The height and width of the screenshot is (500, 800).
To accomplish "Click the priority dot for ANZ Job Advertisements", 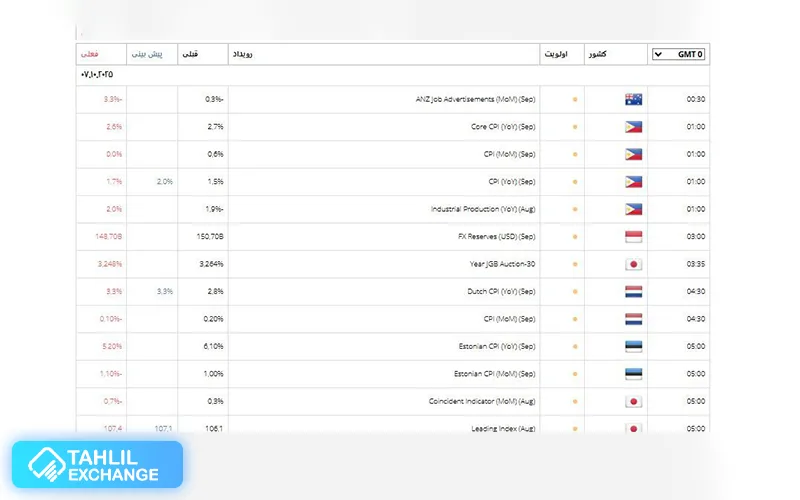I will point(574,100).
